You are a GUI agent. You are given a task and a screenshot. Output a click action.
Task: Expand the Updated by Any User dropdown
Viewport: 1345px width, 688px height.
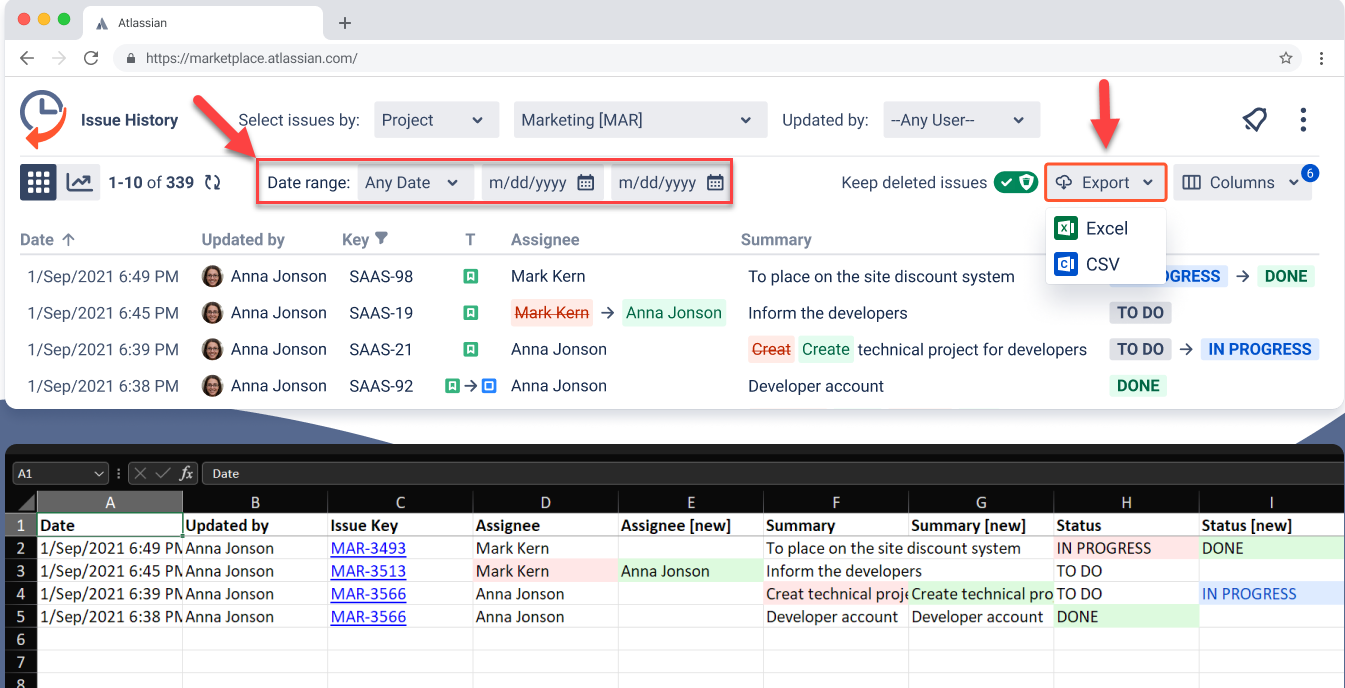(x=961, y=119)
